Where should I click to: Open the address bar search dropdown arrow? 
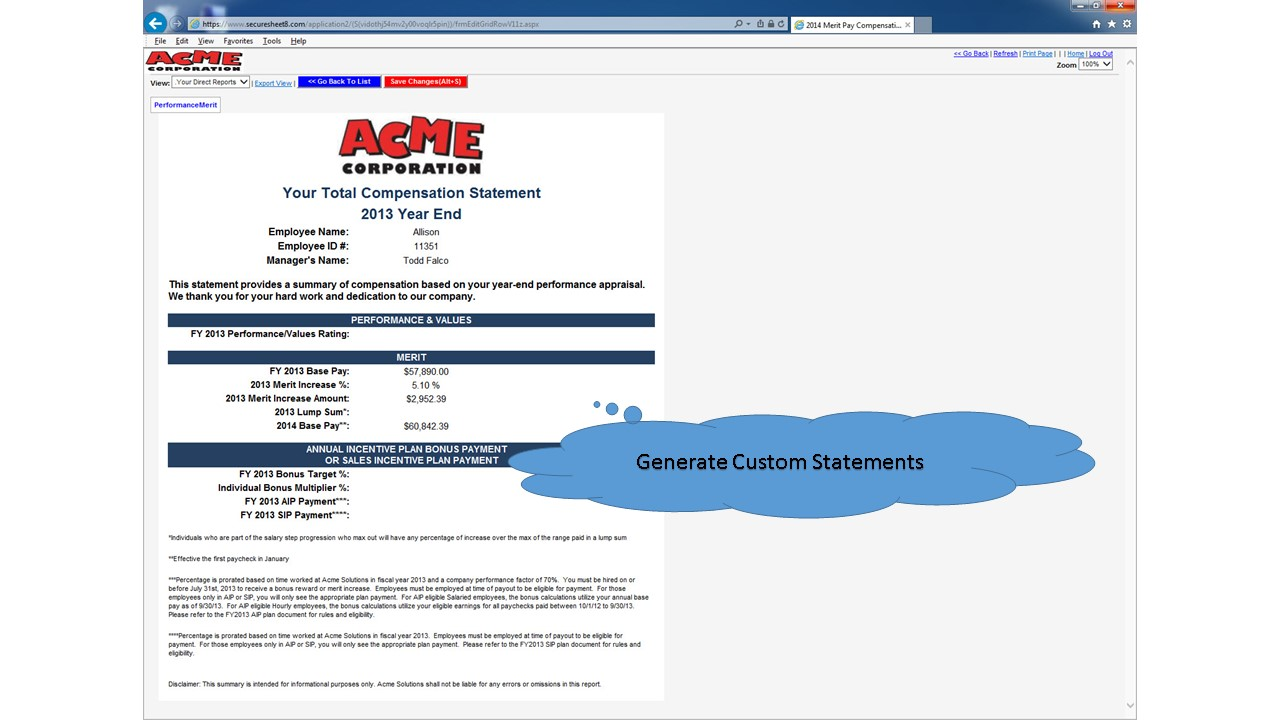[747, 24]
